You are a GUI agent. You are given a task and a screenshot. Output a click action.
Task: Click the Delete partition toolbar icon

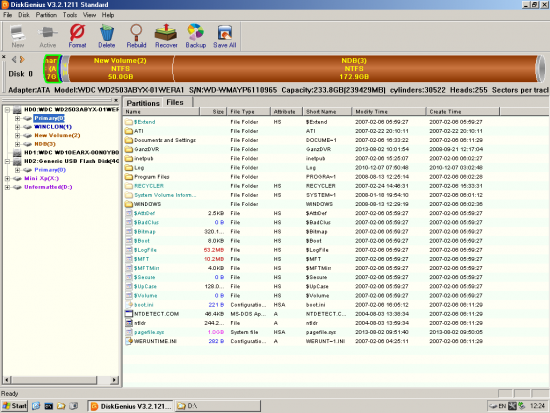107,36
